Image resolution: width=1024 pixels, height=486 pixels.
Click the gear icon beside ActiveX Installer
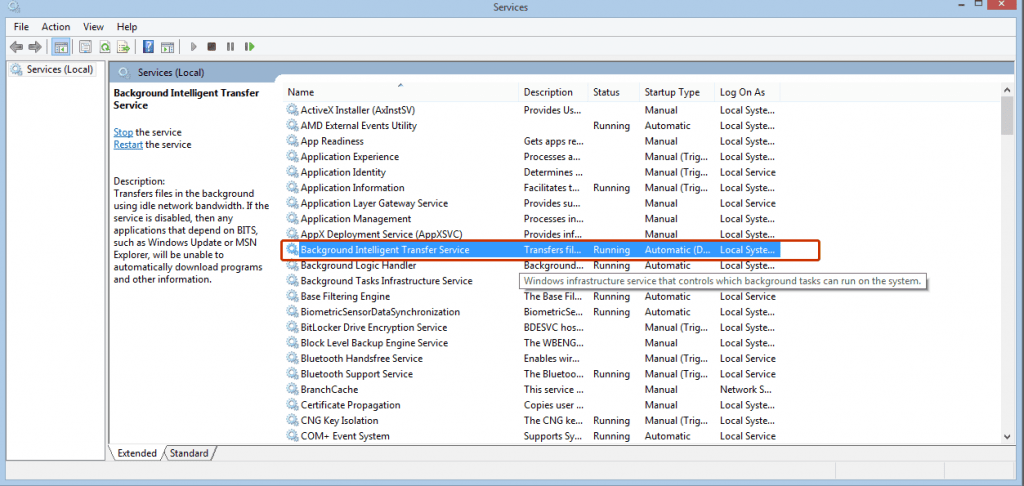click(292, 110)
